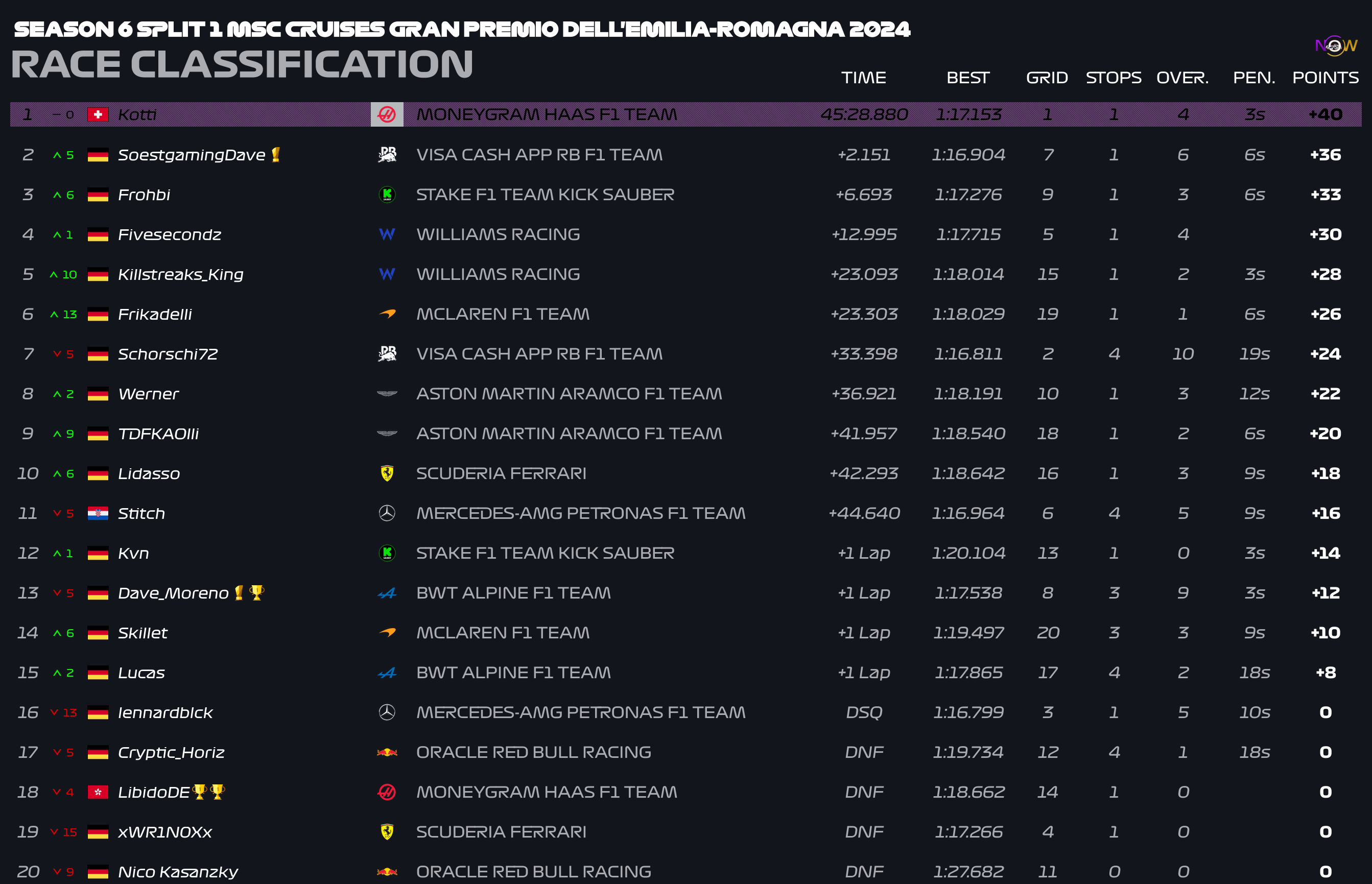1372x884 pixels.
Task: Click the McLaren logo in Skillet's row
Action: point(387,632)
